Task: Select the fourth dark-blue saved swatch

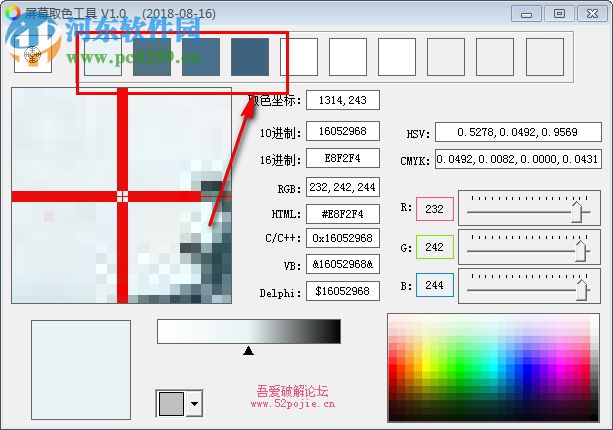Action: click(x=250, y=57)
